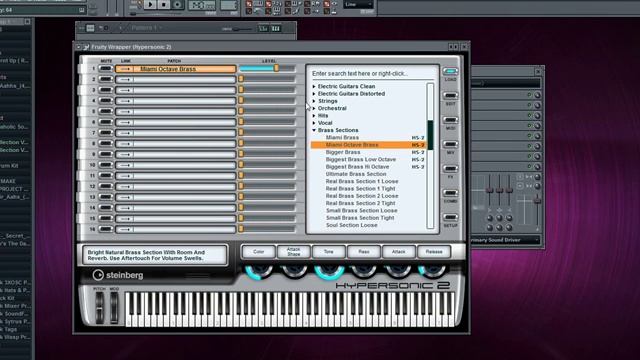Click the step sequencer's grid view icon
Screen dimensions: 640x360
90,28
